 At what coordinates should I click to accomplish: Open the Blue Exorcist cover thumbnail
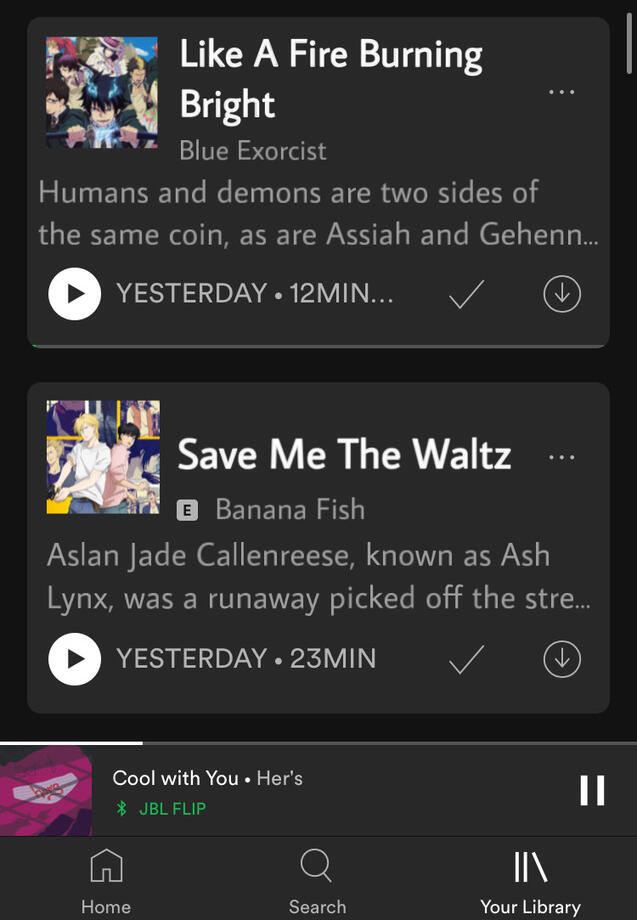[x=102, y=93]
